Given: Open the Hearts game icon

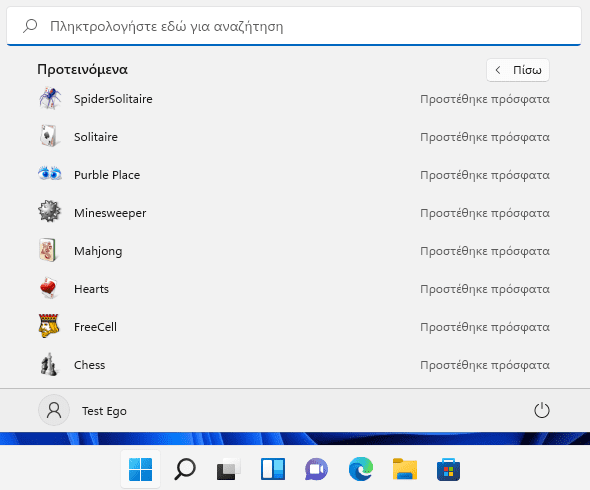Looking at the screenshot, I should coord(49,288).
